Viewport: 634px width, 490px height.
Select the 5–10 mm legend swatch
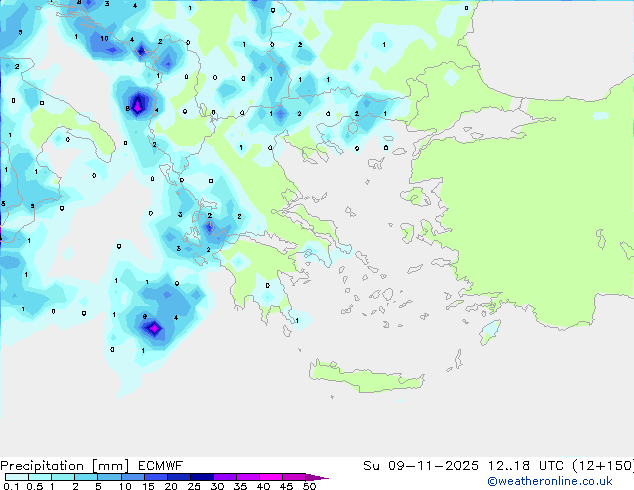tap(109, 477)
